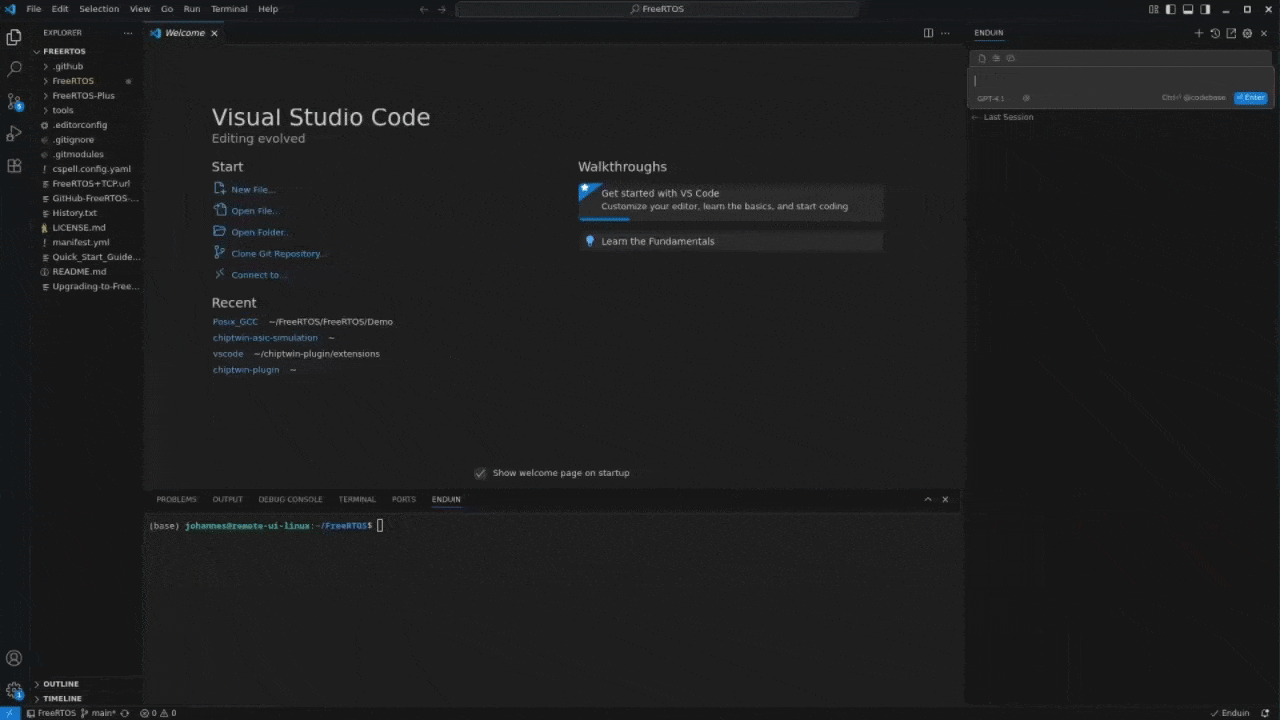Open Explorer more actions ellipsis
Image resolution: width=1280 pixels, height=720 pixels.
pyautogui.click(x=128, y=33)
